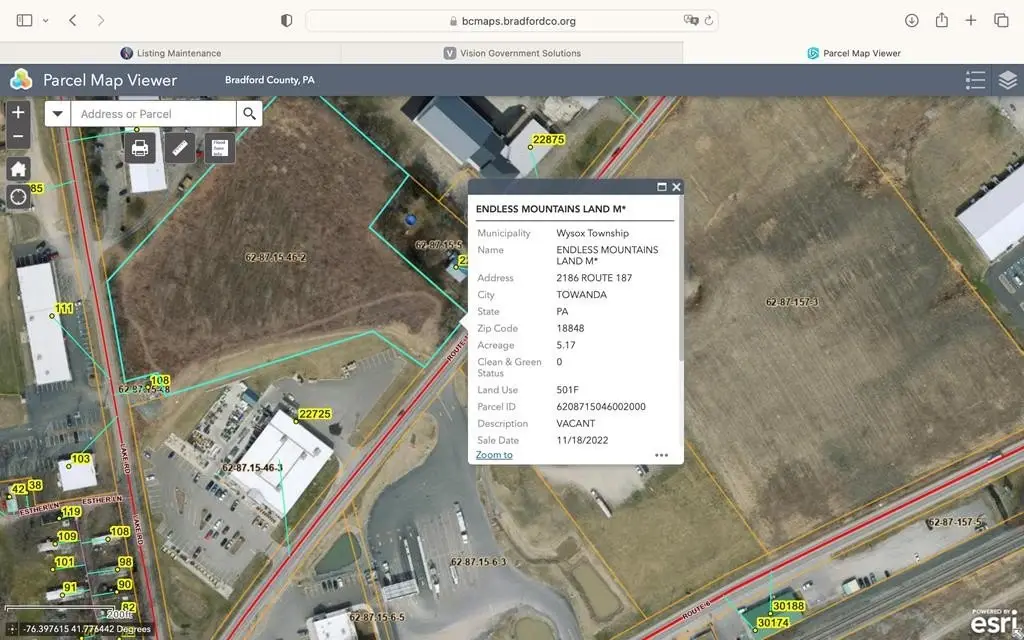Open the Layer List stack icon
The width and height of the screenshot is (1024, 640).
(x=1007, y=80)
